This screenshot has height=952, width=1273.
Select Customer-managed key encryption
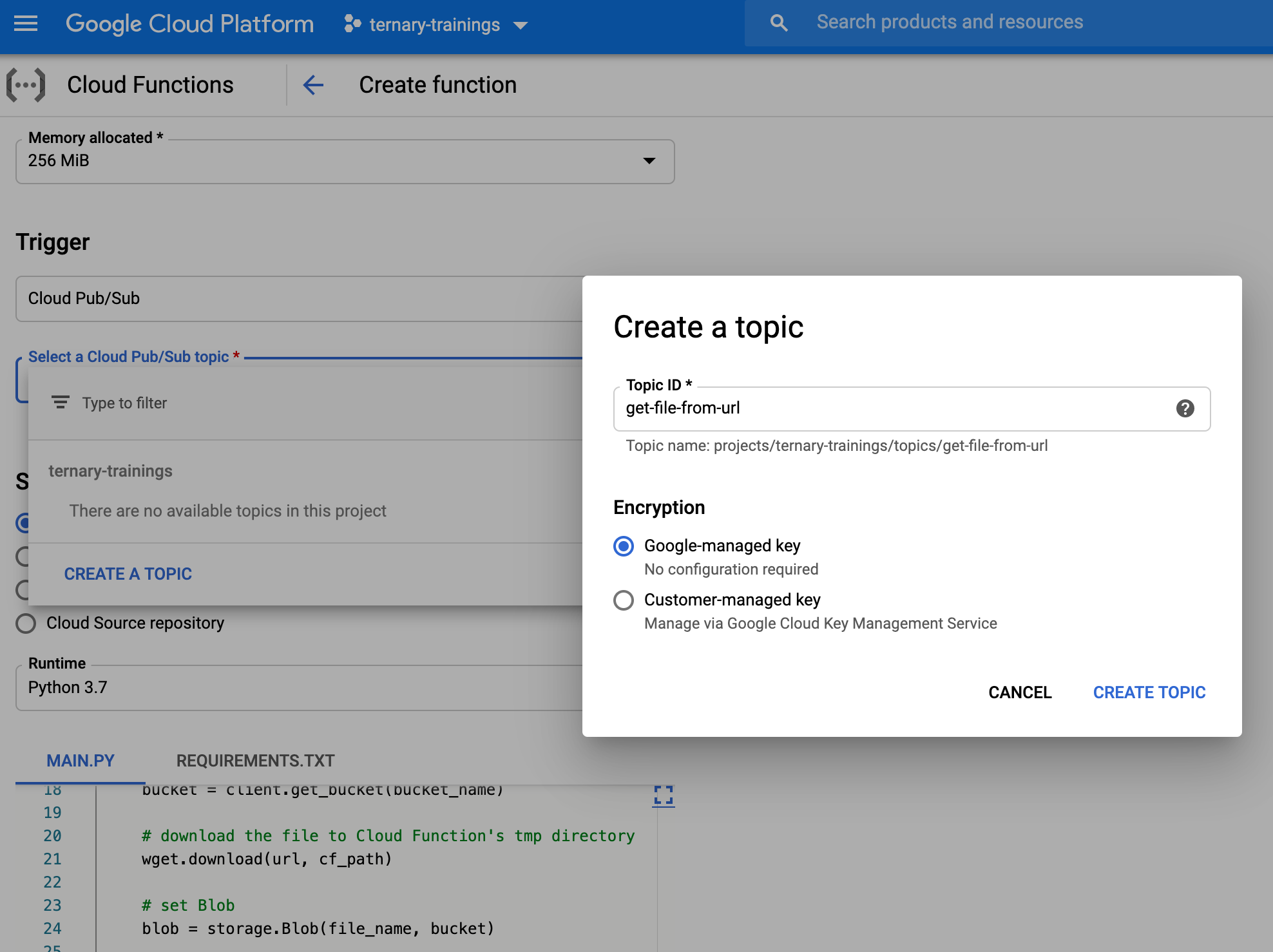tap(622, 600)
